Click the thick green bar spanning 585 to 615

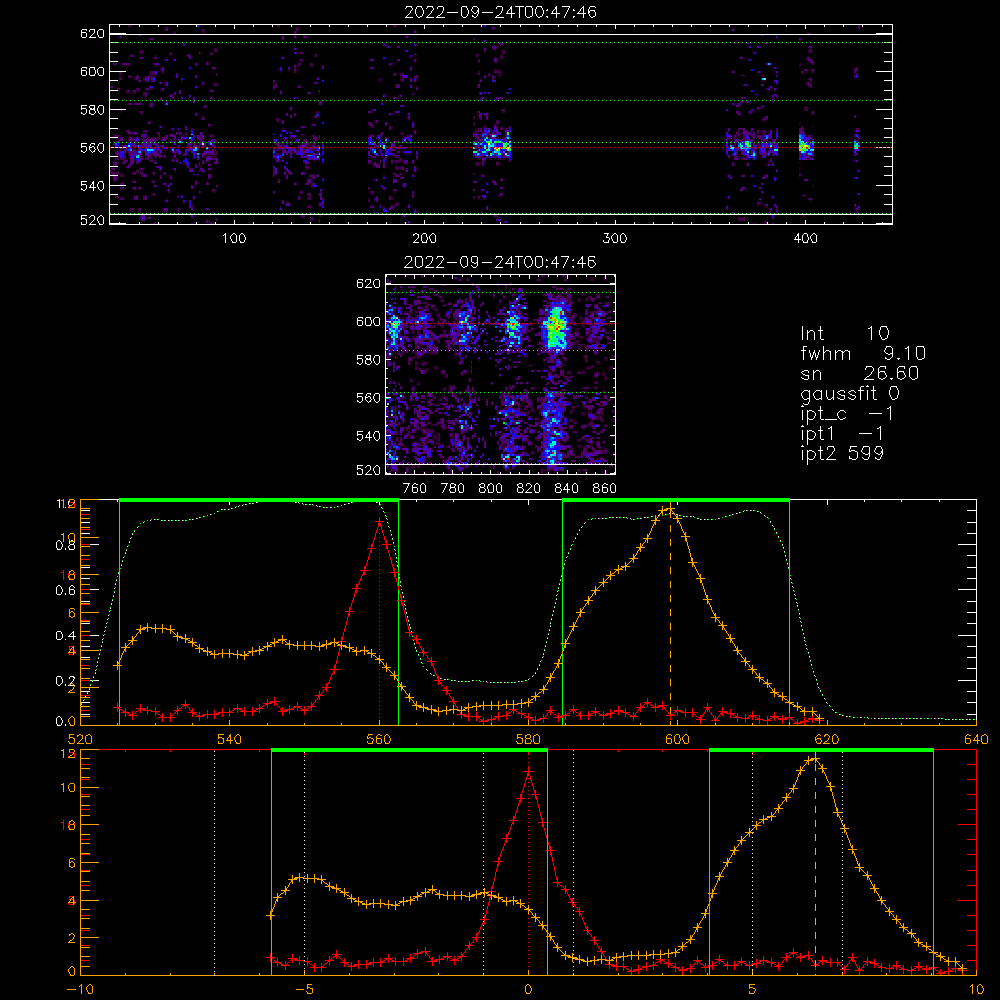676,500
